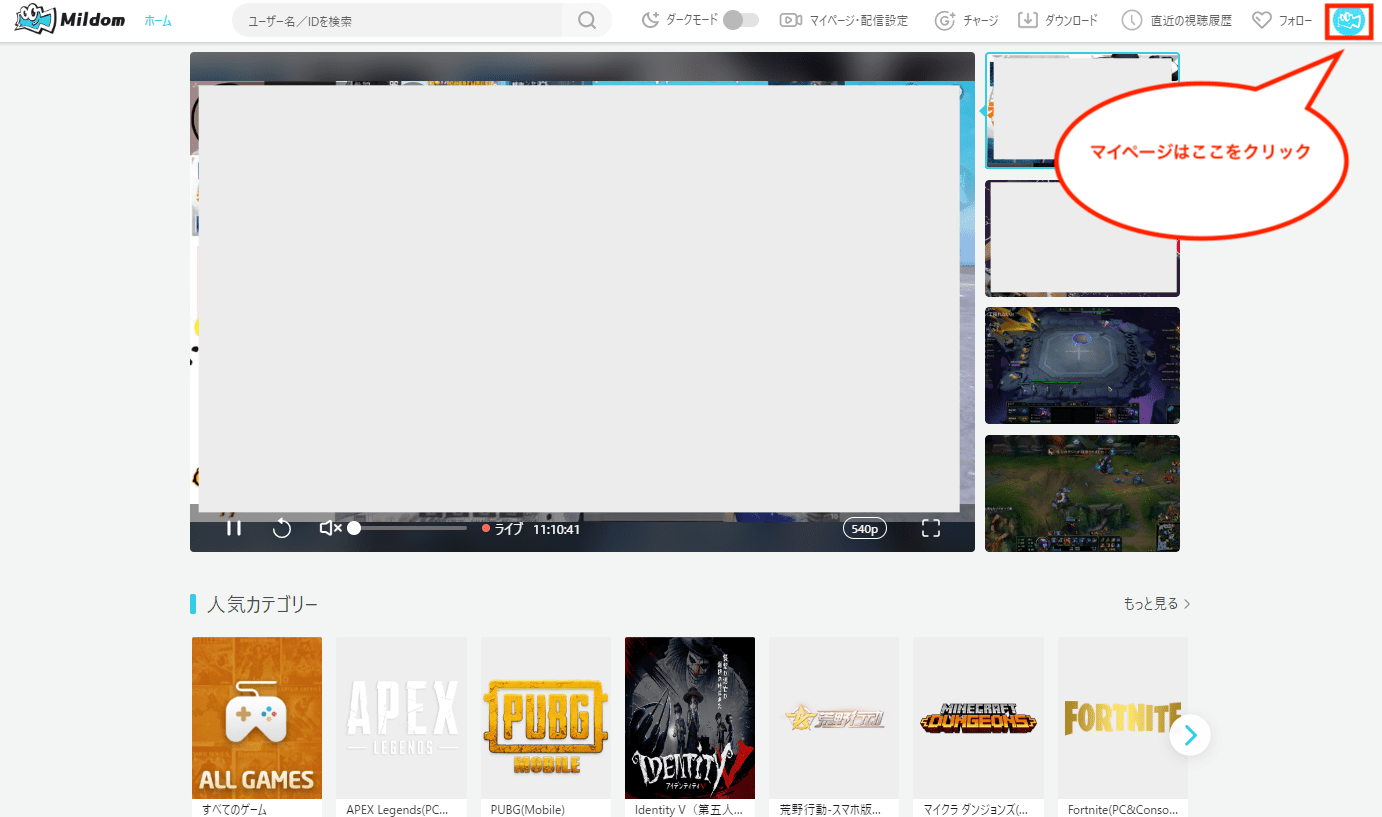Click the download arrow icon
Image resolution: width=1382 pixels, height=817 pixels.
pyautogui.click(x=1027, y=20)
